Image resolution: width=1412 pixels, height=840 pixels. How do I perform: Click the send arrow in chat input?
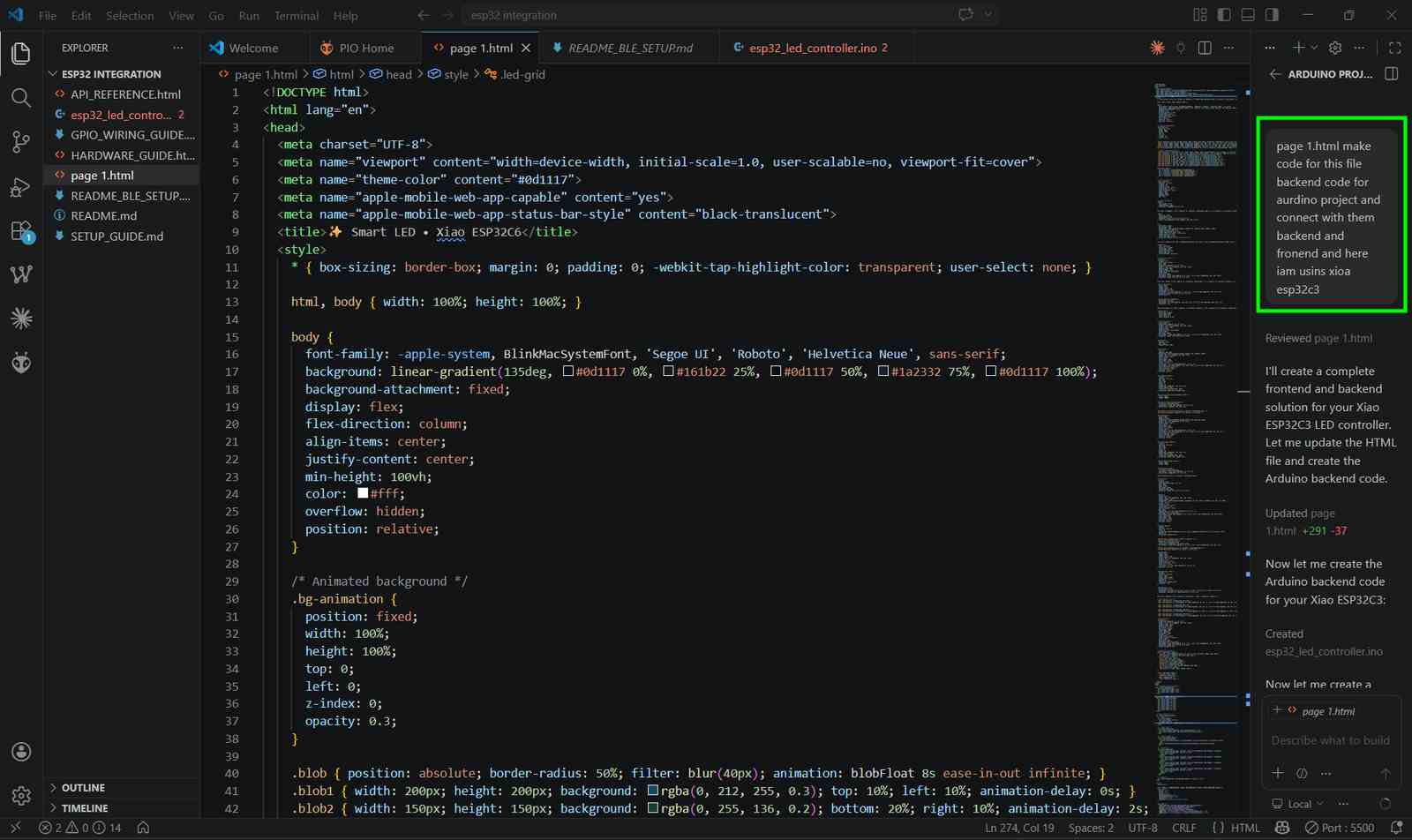(x=1386, y=774)
